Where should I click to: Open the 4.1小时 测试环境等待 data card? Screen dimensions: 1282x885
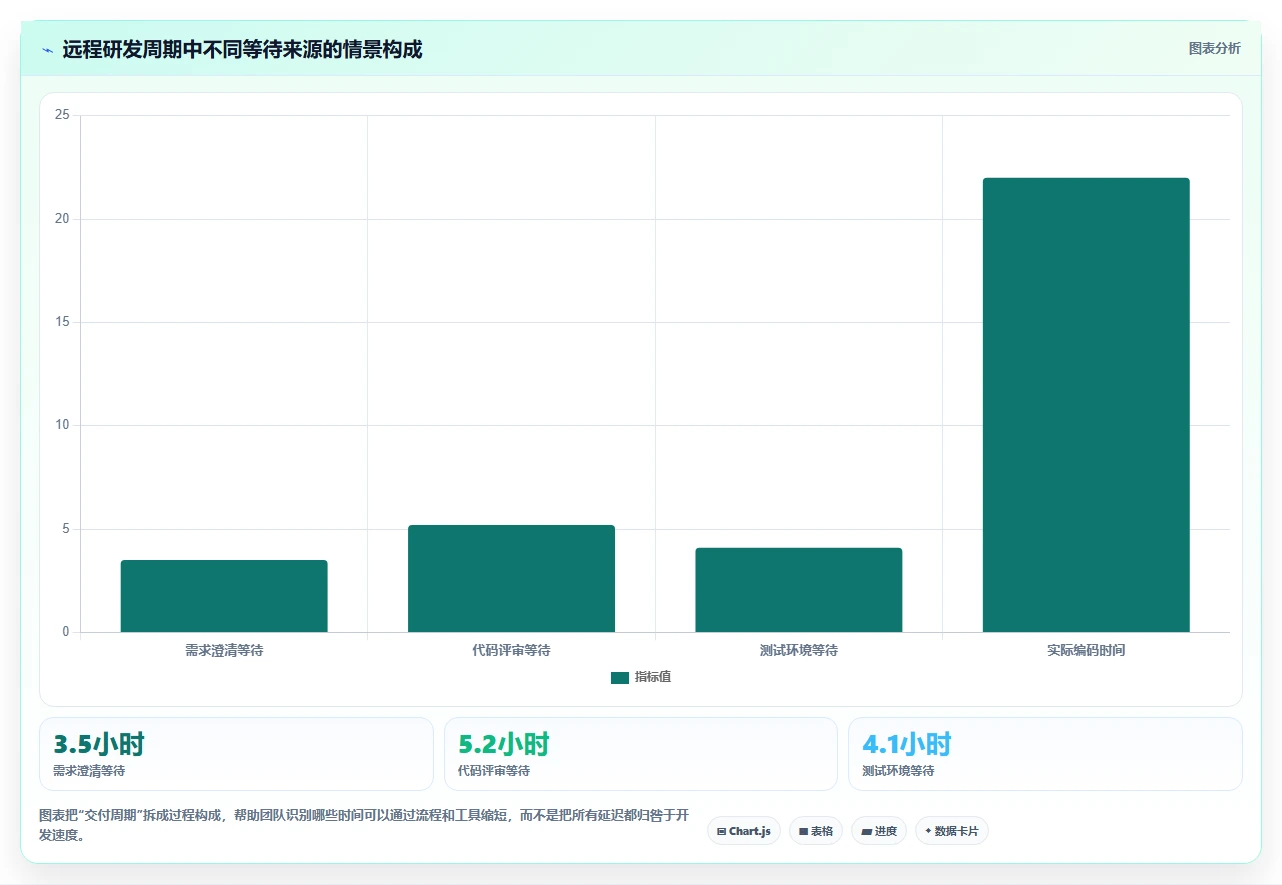click(1045, 754)
